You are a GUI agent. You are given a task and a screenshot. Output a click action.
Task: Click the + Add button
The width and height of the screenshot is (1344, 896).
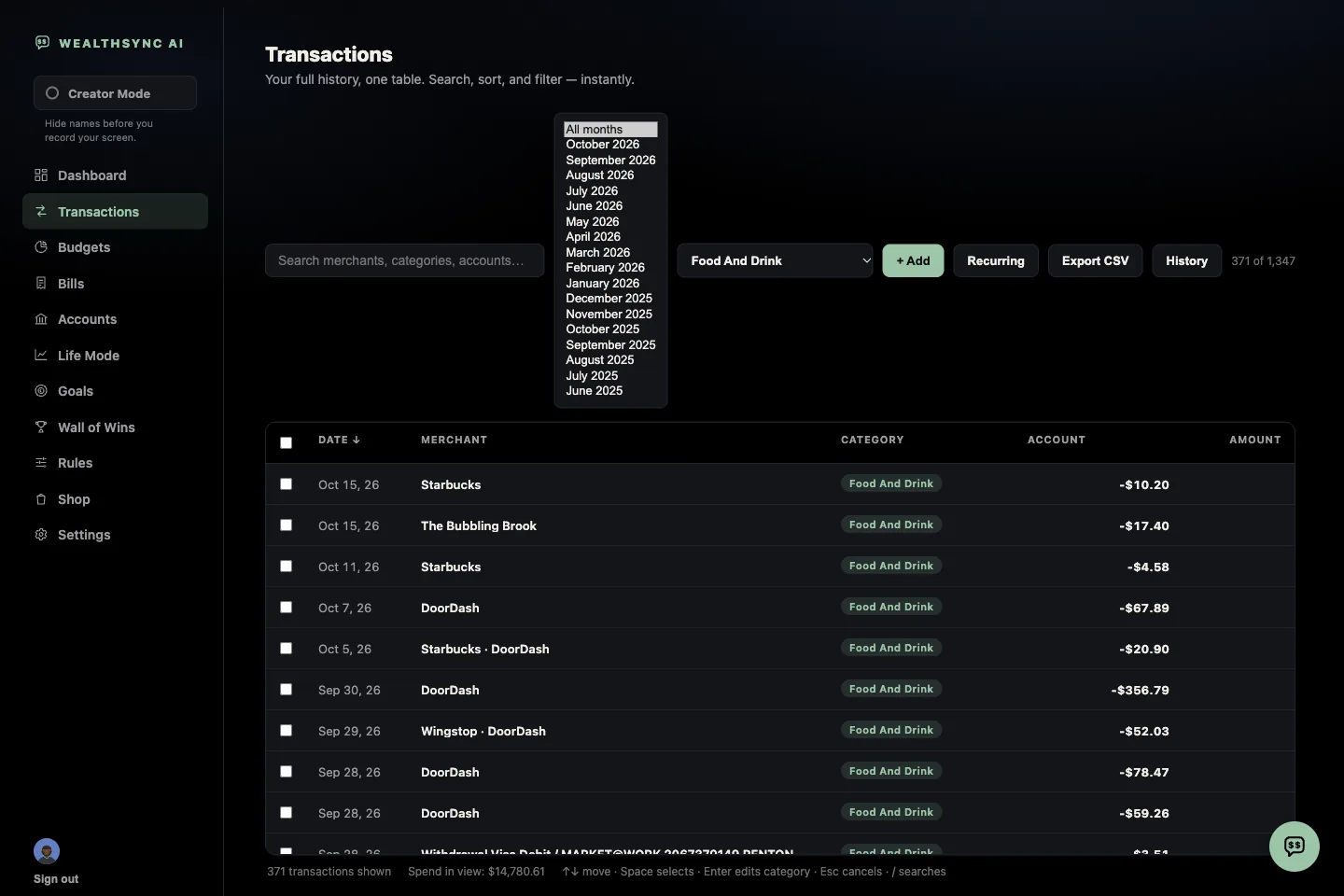(914, 260)
